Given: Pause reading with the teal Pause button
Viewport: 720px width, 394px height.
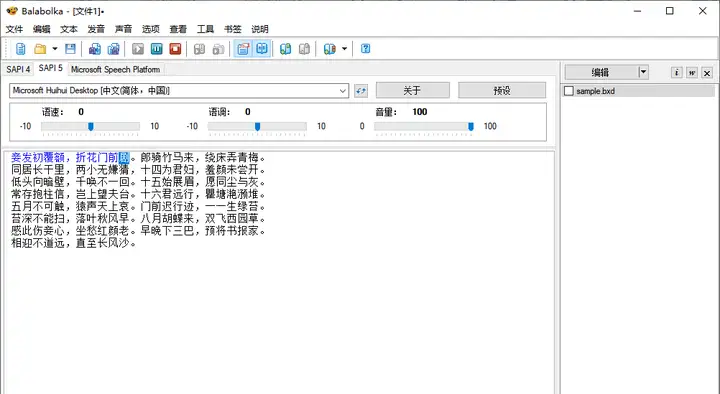Looking at the screenshot, I should click(x=157, y=49).
